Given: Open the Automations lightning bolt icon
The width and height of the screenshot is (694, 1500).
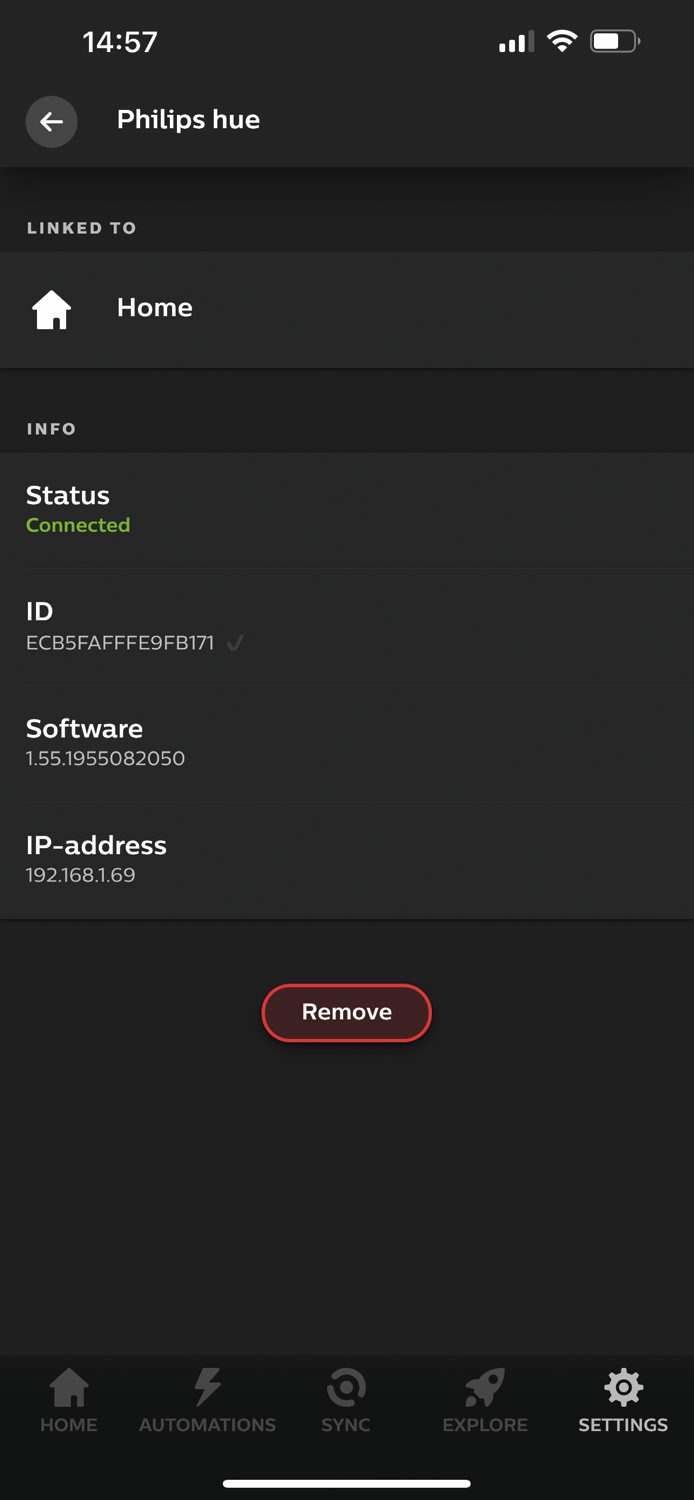Looking at the screenshot, I should [x=208, y=1387].
